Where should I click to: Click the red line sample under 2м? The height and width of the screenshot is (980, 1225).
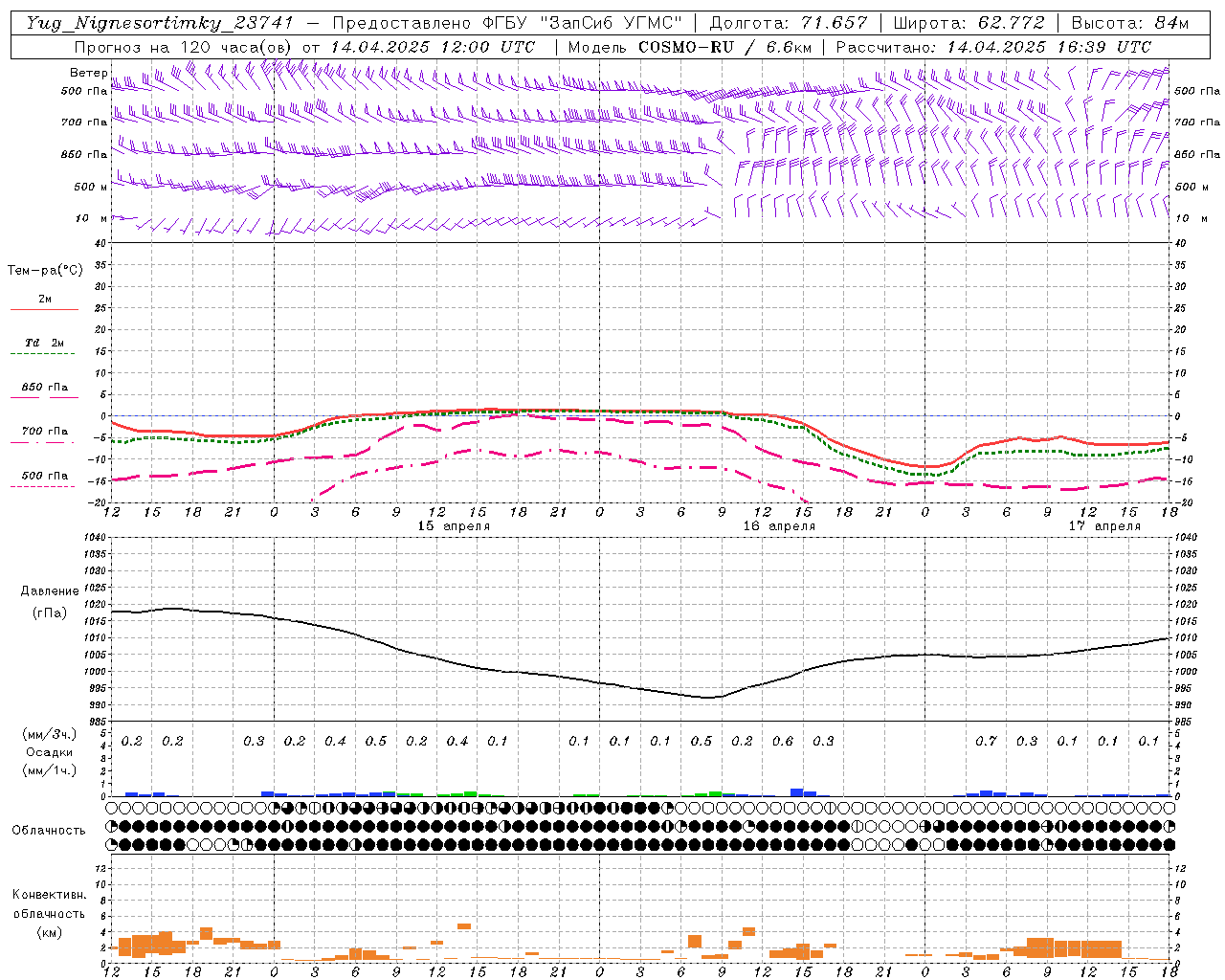pos(45,309)
